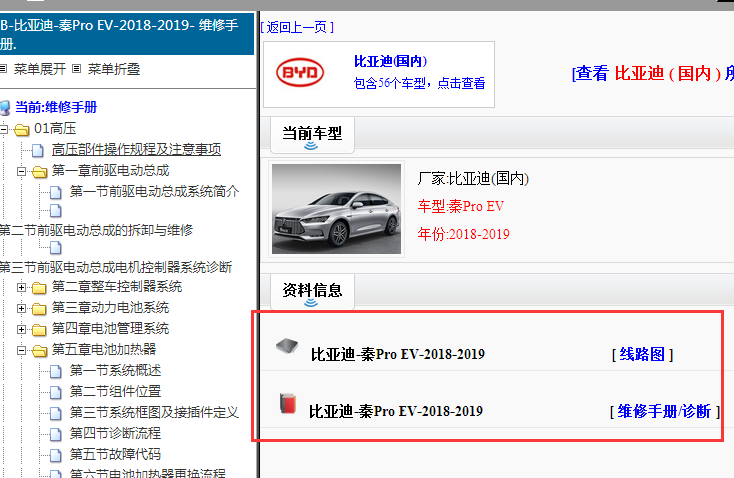This screenshot has width=734, height=478.
Task: Click the 当前:维修手册 root label
Action: 56,107
